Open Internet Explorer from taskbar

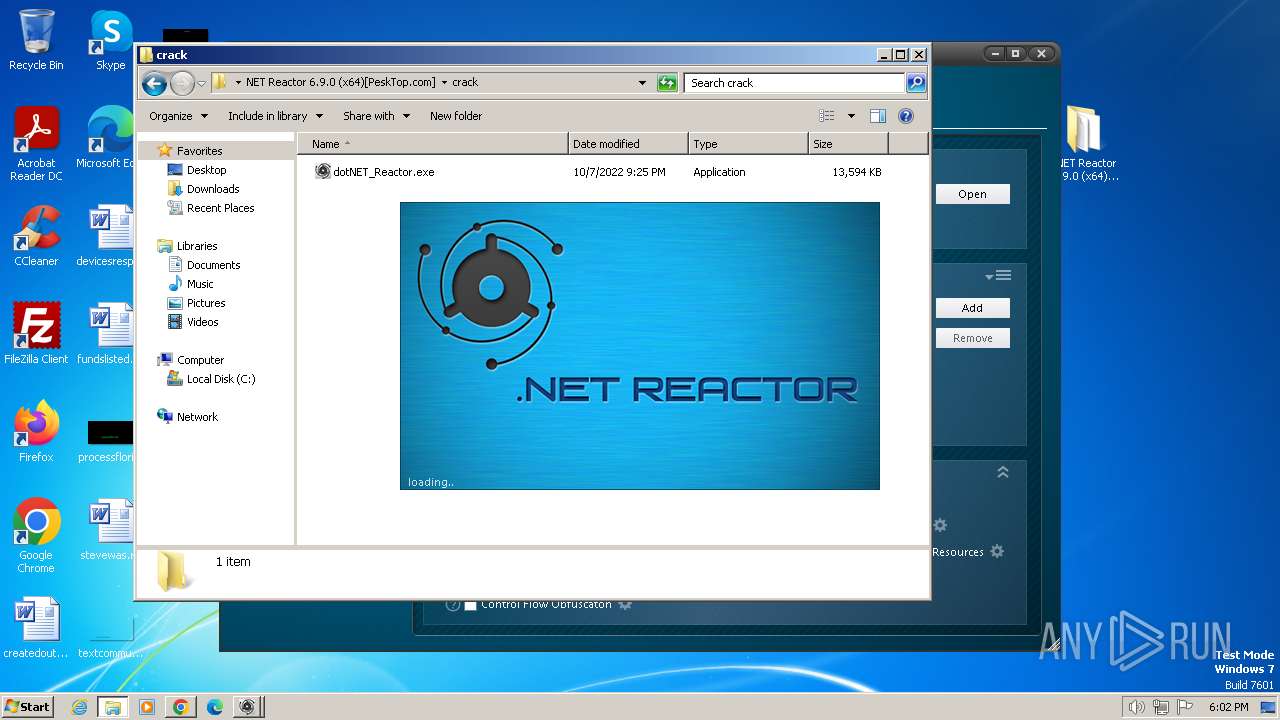[80, 707]
